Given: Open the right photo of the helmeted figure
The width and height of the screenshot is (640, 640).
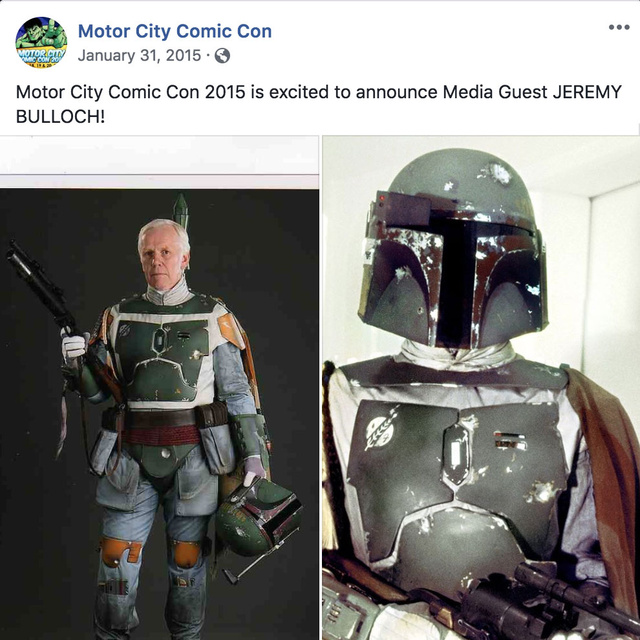Looking at the screenshot, I should (x=481, y=388).
